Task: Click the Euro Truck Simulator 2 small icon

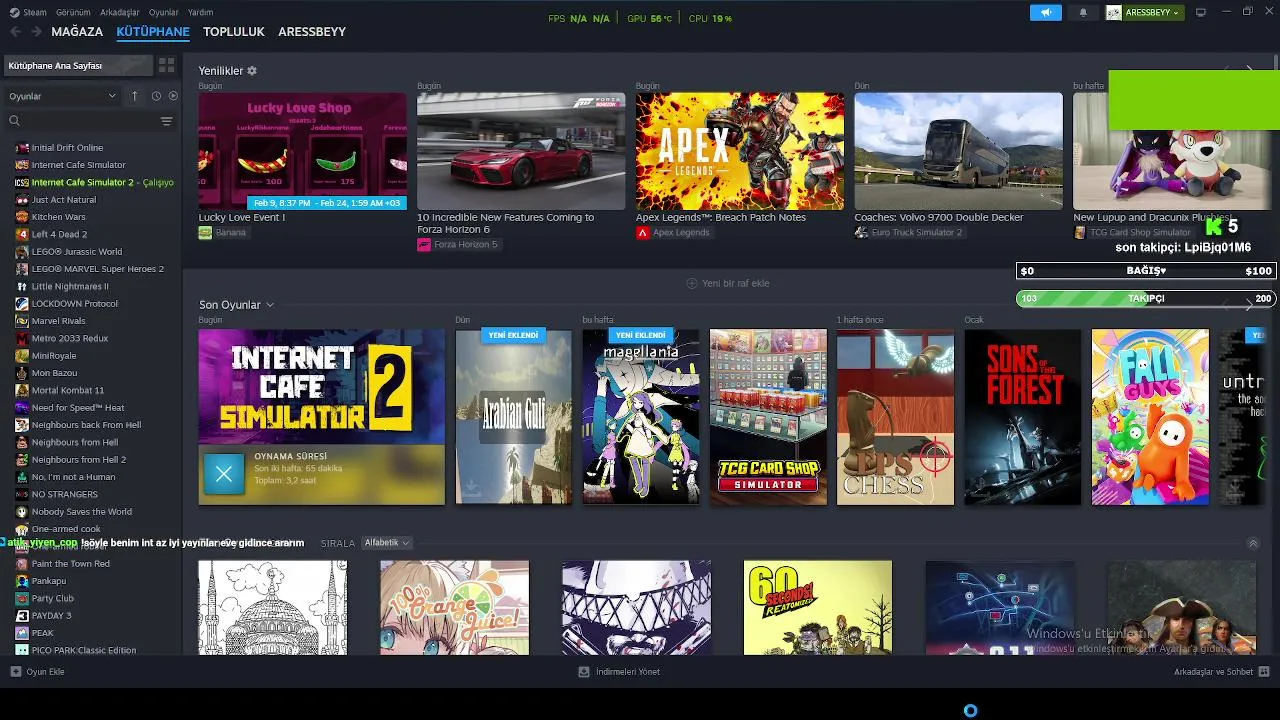Action: click(x=861, y=233)
